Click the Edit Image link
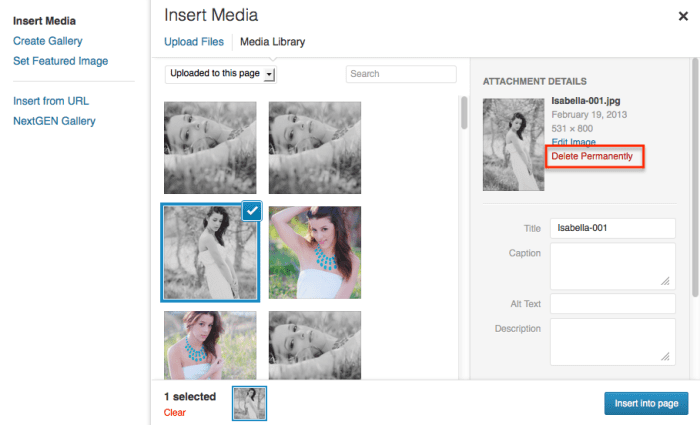Viewport: 700px width, 425px height. (x=574, y=142)
